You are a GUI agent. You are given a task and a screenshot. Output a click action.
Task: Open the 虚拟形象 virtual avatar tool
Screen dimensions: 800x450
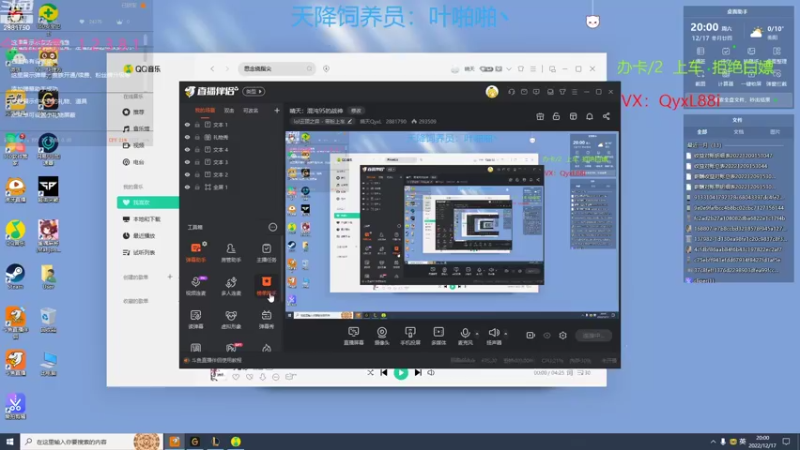[231, 319]
